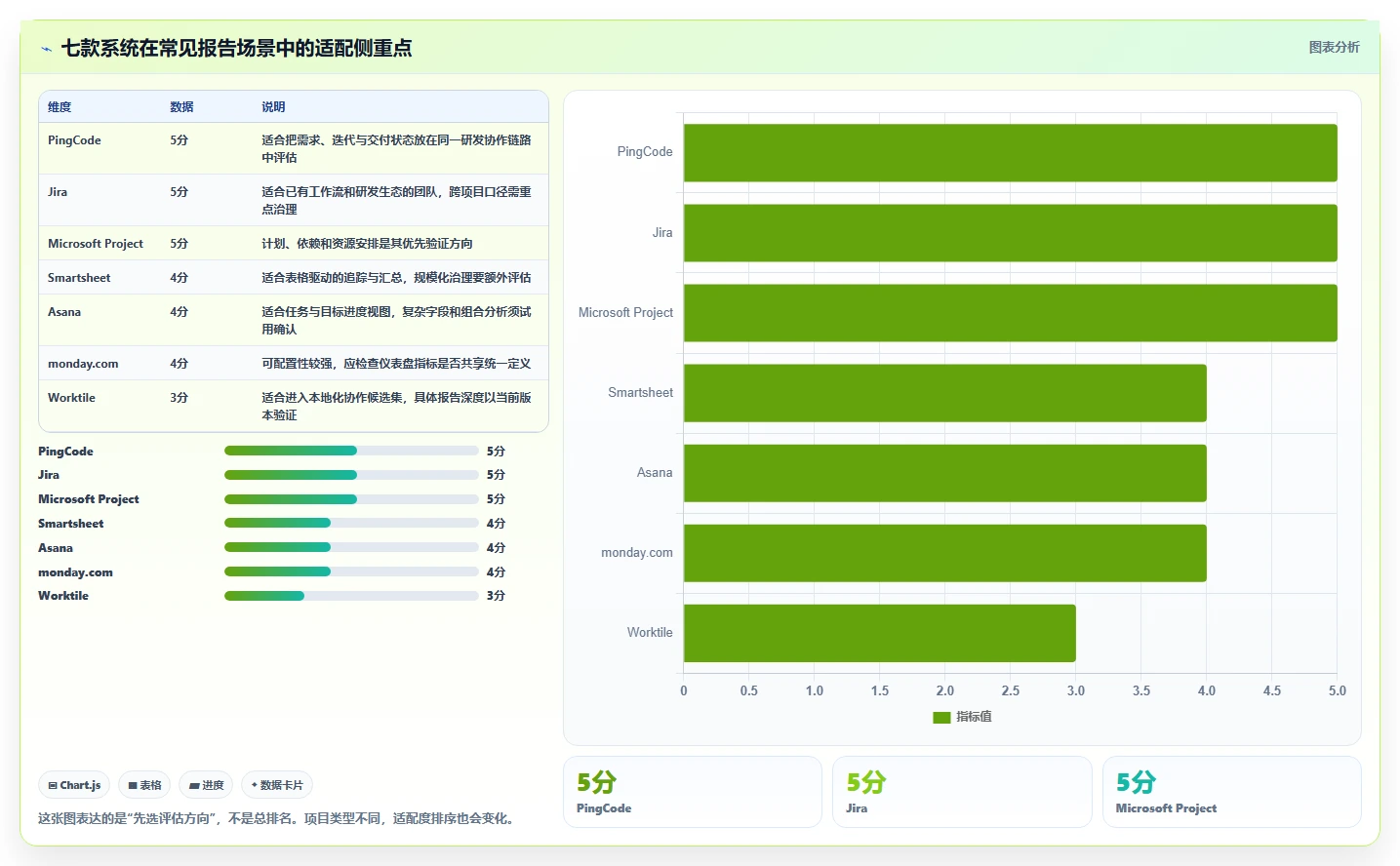Click Smartsheet label in progress list

click(x=70, y=524)
